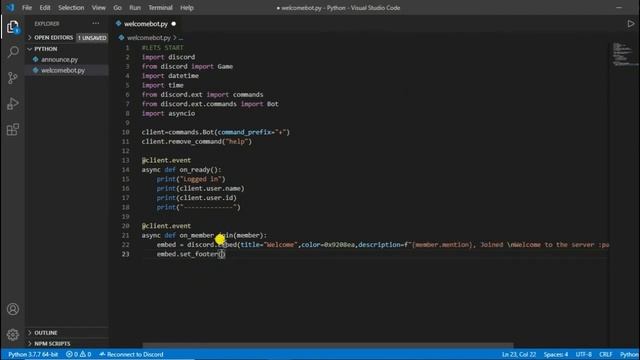Click the 1 UNSAVED badge
The width and height of the screenshot is (640, 360).
tap(92, 38)
